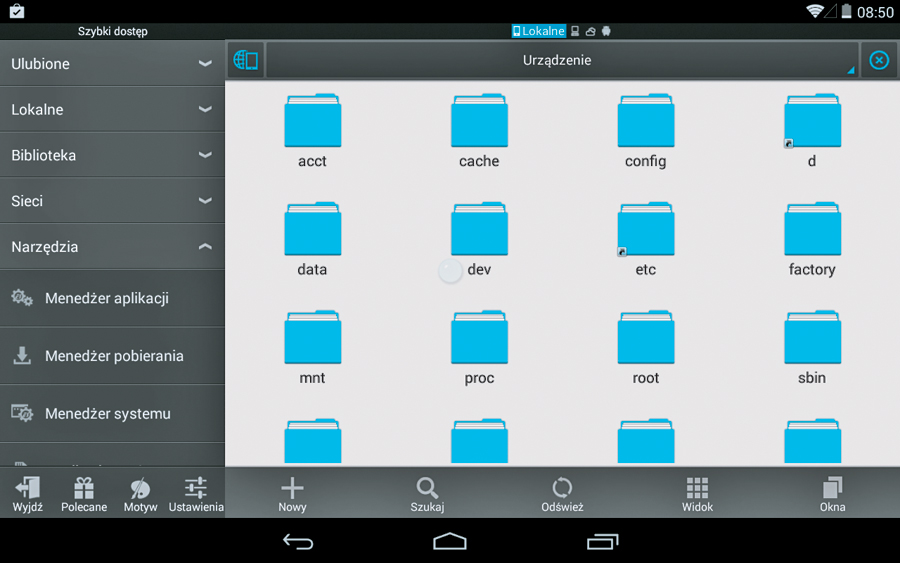
Task: Change layout using Widok icon
Action: [697, 492]
